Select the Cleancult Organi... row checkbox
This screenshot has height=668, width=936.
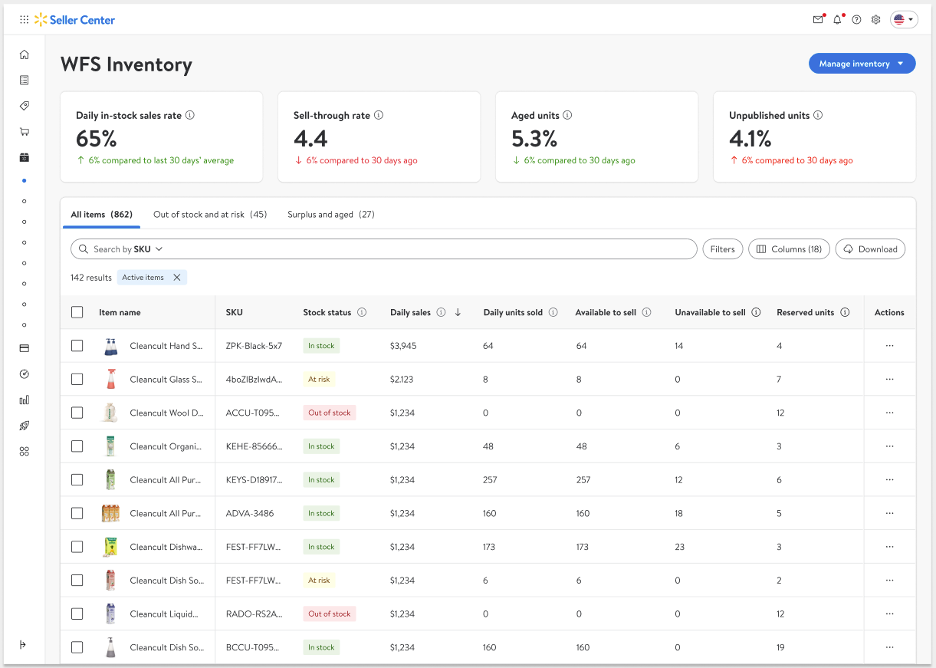(77, 446)
